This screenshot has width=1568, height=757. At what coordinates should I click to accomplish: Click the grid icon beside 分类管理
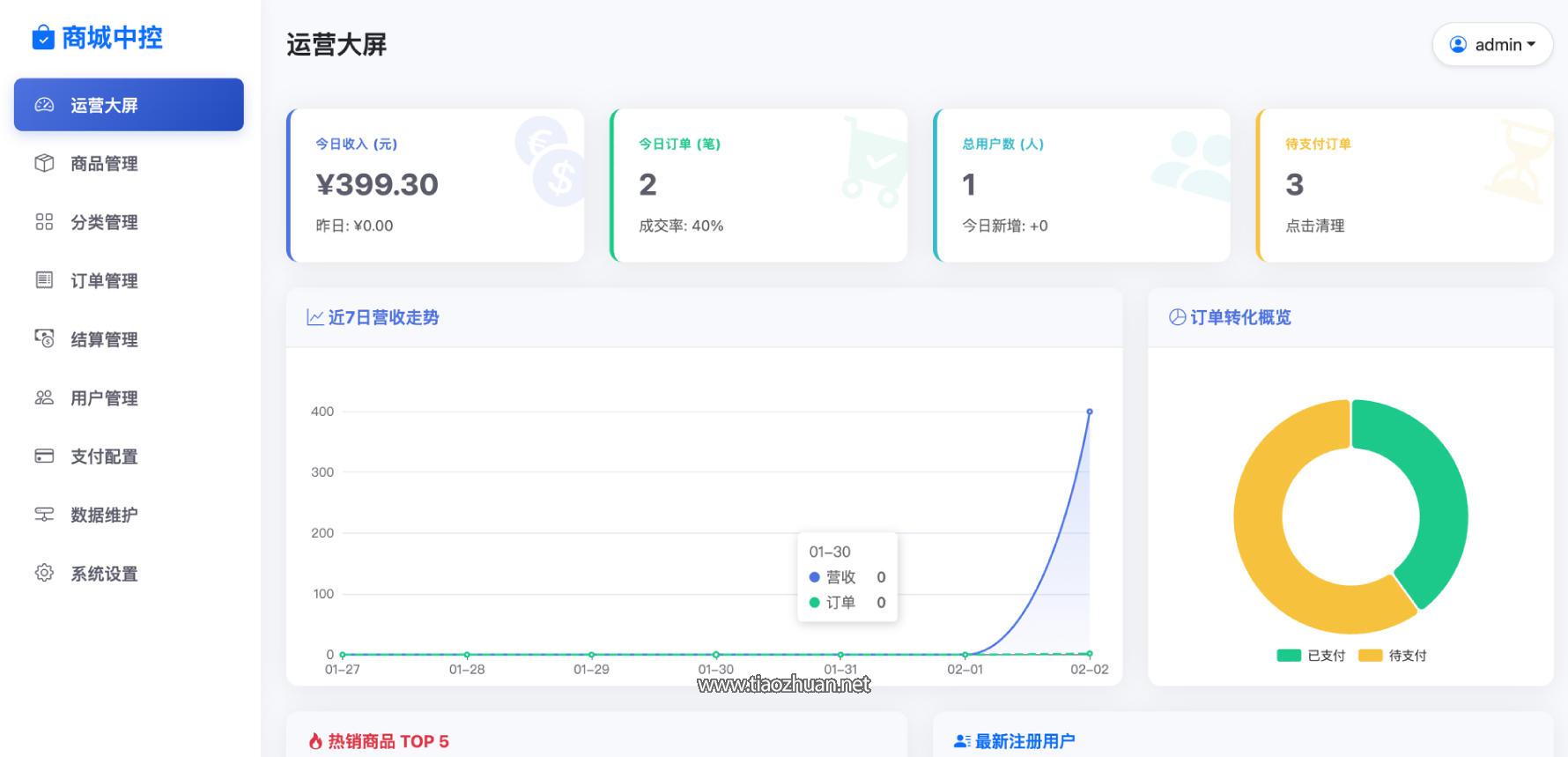pos(44,222)
